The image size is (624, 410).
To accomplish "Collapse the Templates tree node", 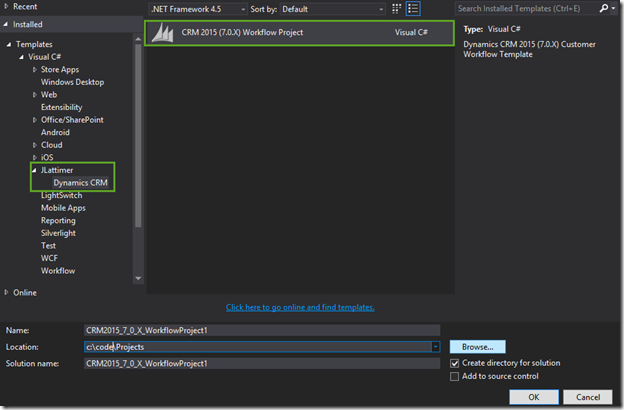I will (x=9, y=45).
